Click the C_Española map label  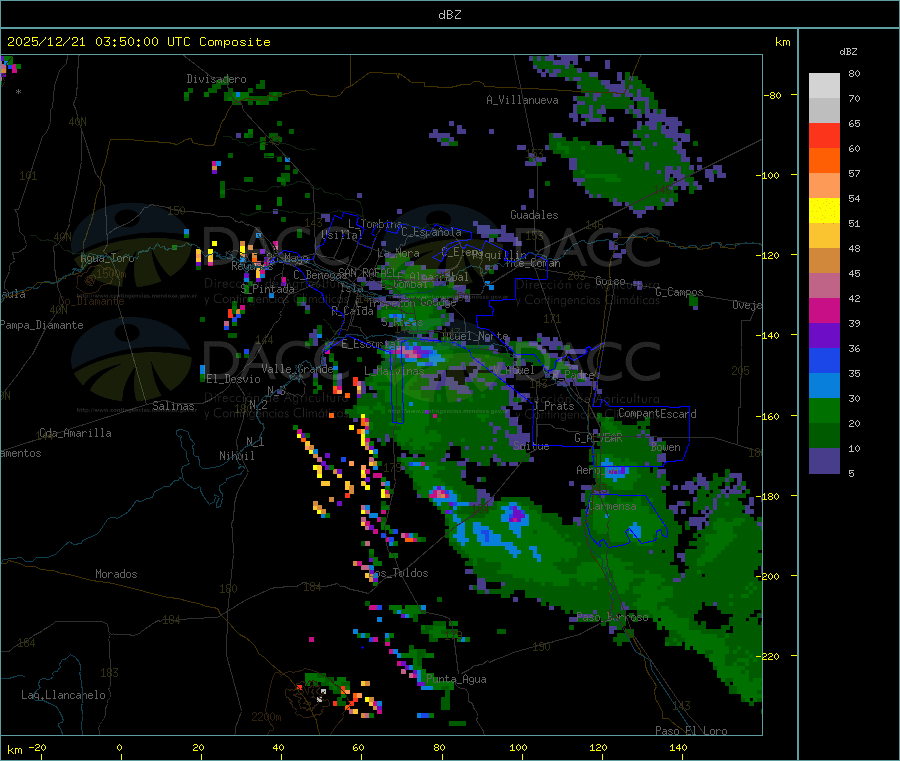(432, 232)
